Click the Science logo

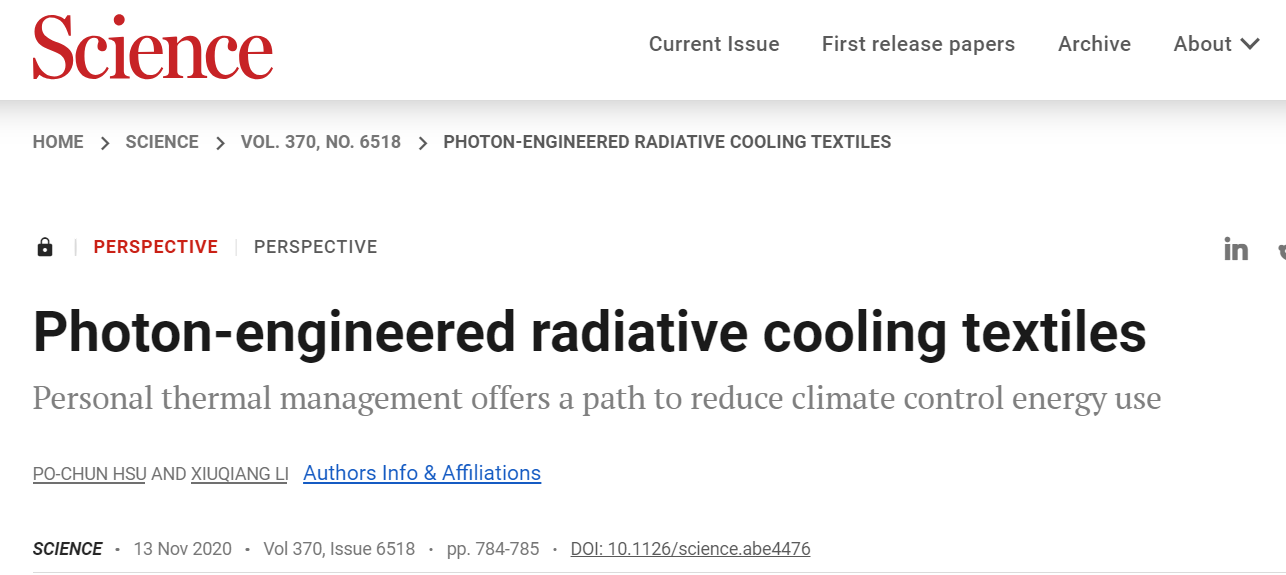coord(153,46)
